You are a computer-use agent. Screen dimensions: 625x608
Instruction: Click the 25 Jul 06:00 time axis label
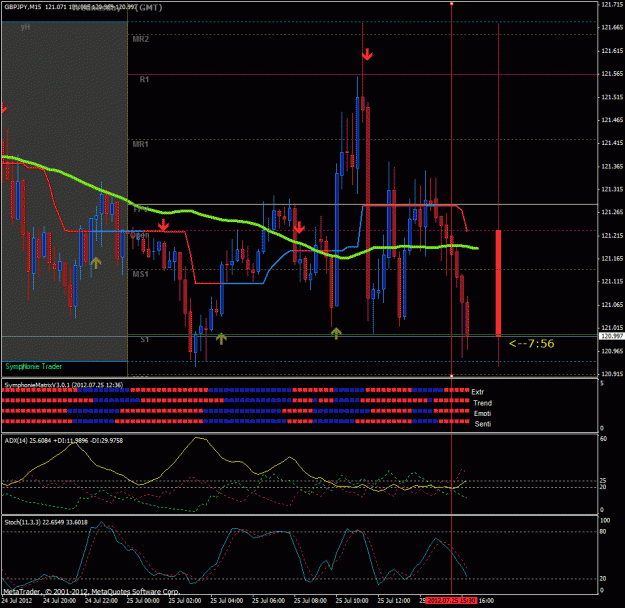pos(268,601)
